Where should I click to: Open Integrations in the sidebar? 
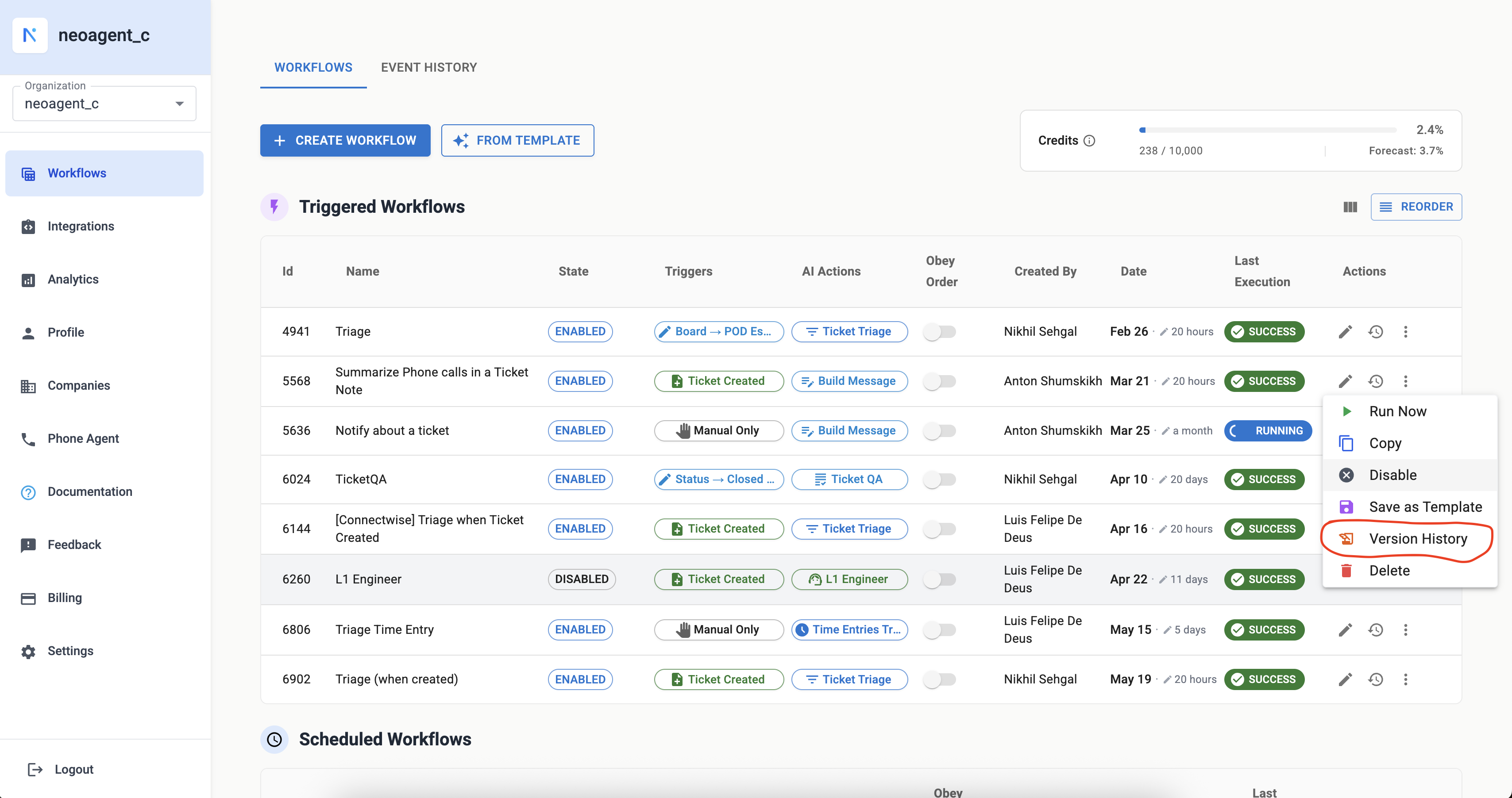81,226
